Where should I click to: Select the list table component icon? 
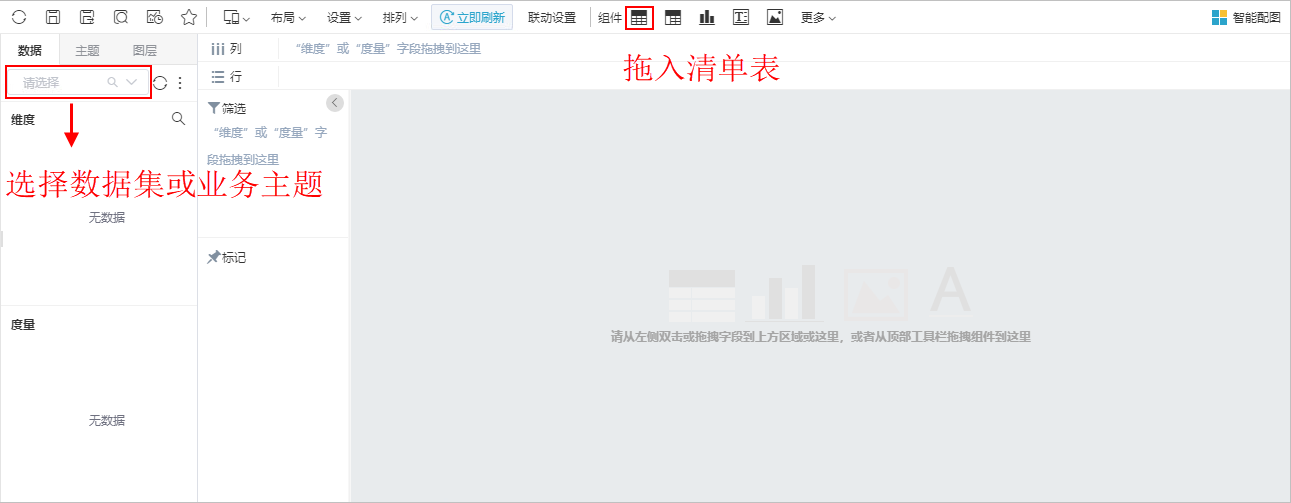coord(639,17)
